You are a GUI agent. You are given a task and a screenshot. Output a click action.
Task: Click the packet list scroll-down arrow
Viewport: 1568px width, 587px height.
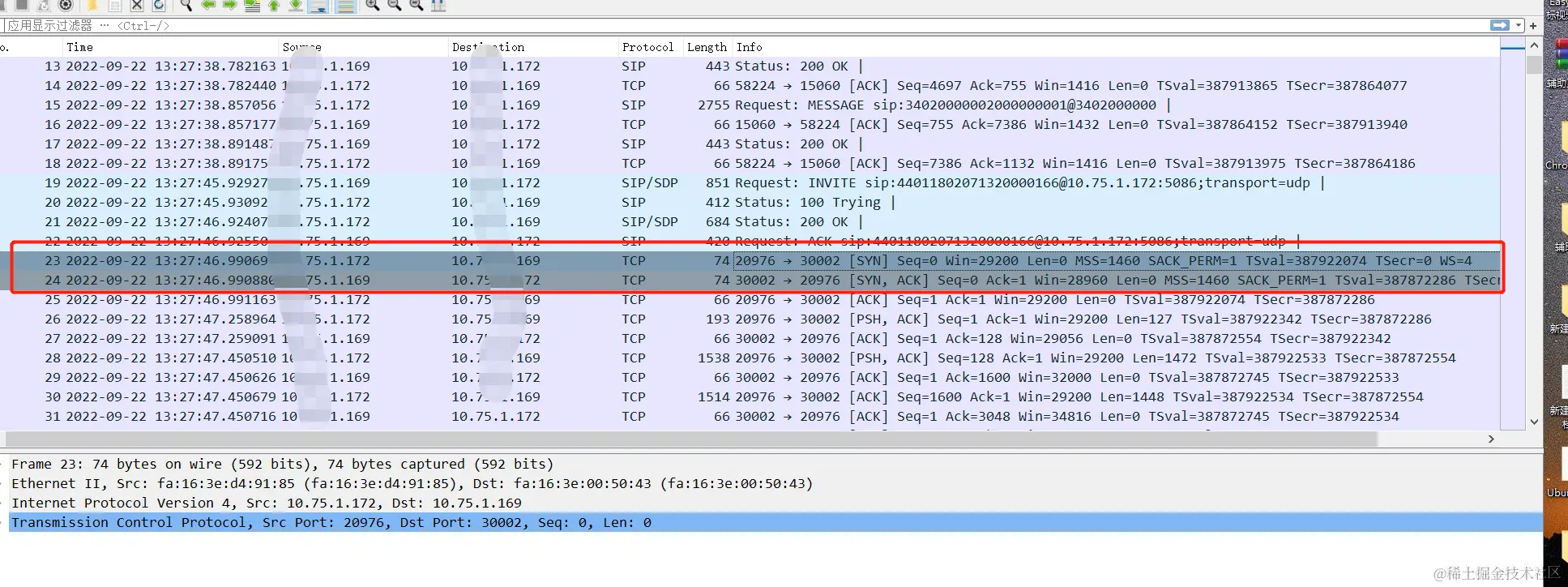(x=1534, y=422)
